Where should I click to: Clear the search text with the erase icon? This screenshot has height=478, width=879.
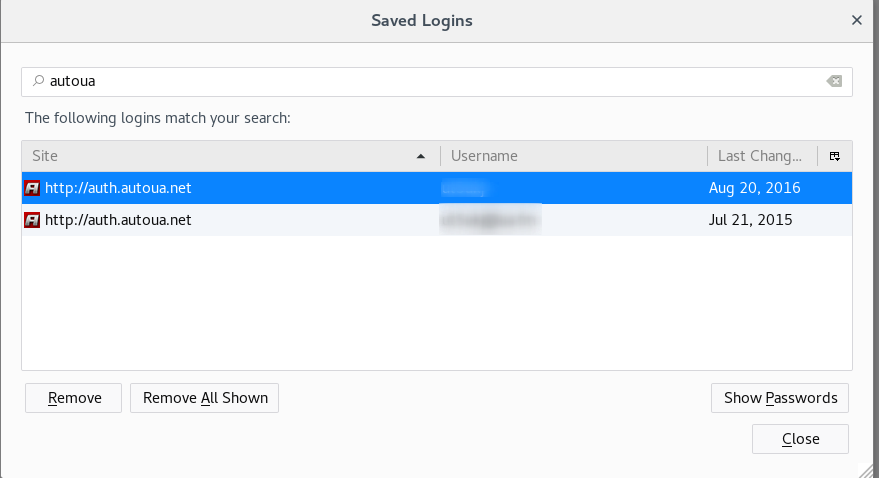834,81
